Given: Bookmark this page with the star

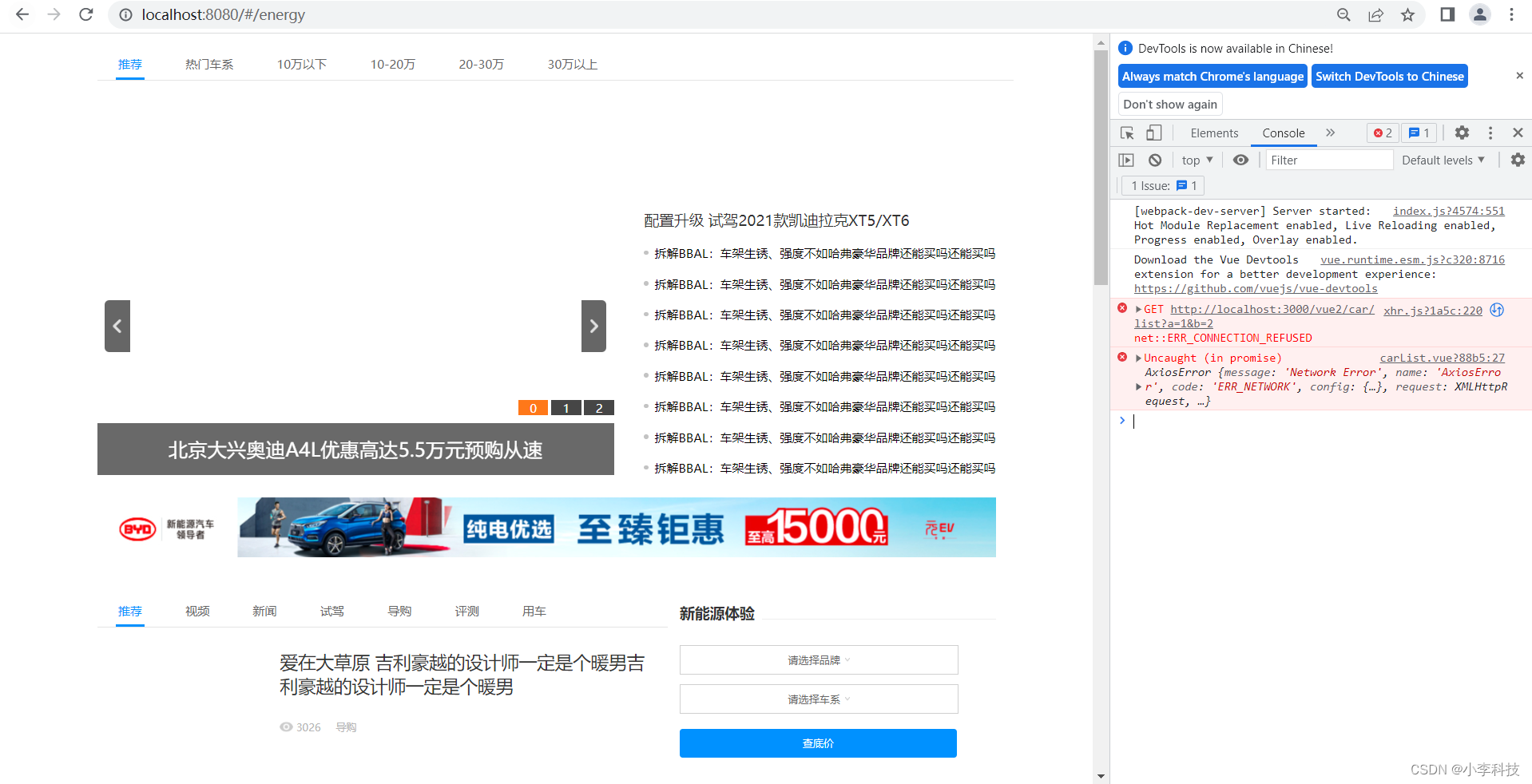Looking at the screenshot, I should click(1407, 14).
